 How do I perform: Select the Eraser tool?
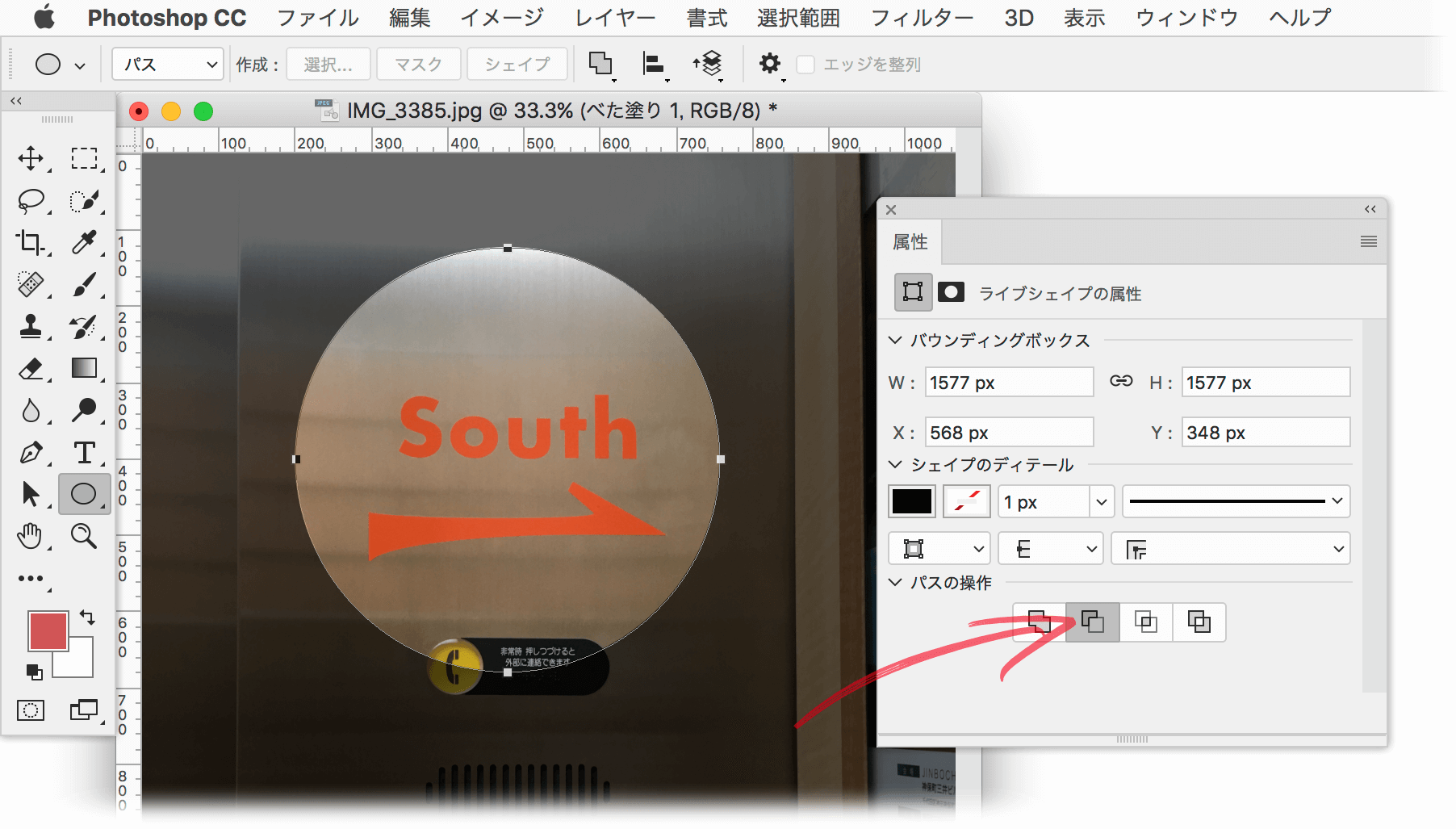tap(31, 368)
